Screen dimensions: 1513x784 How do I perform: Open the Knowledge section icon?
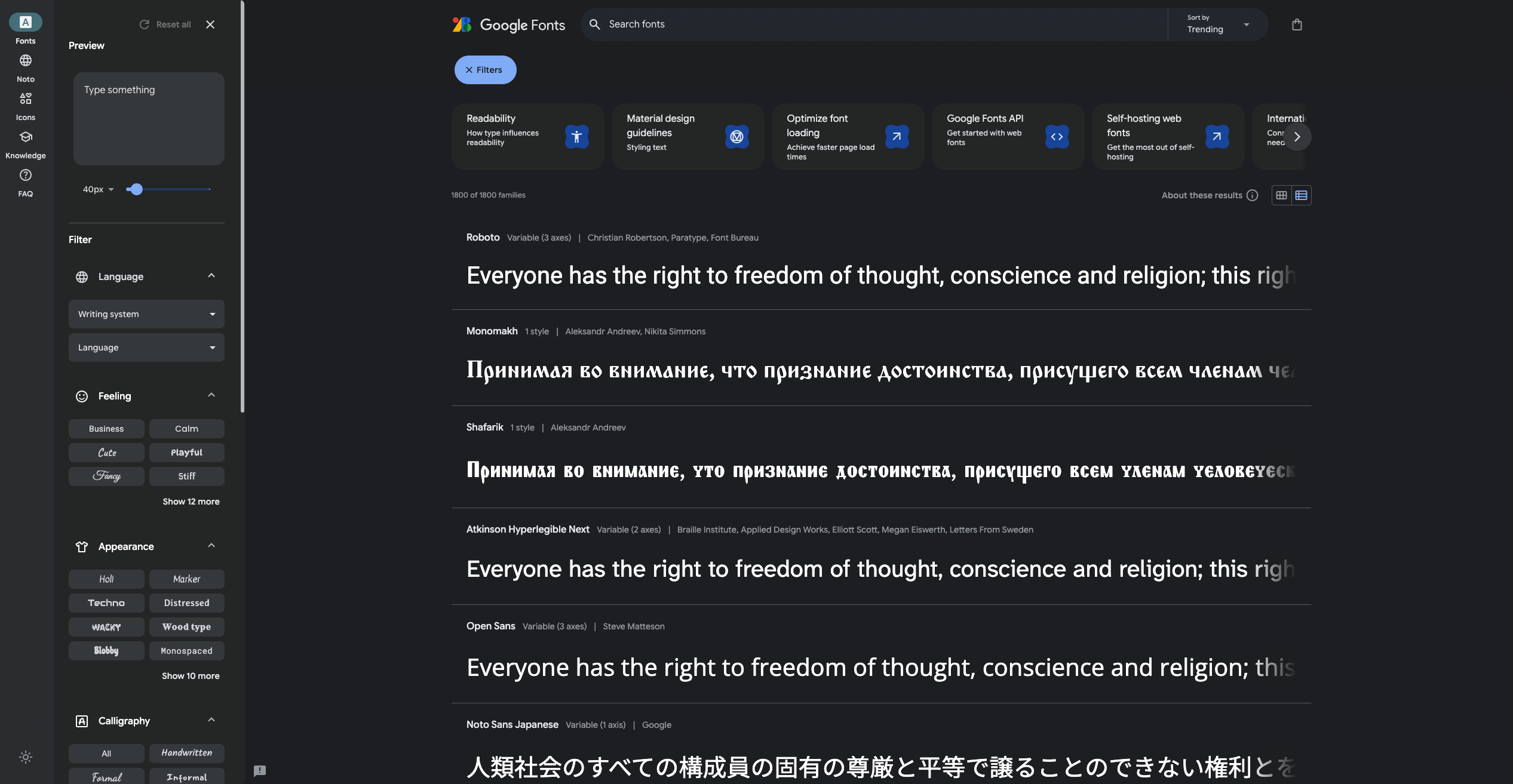pos(26,137)
